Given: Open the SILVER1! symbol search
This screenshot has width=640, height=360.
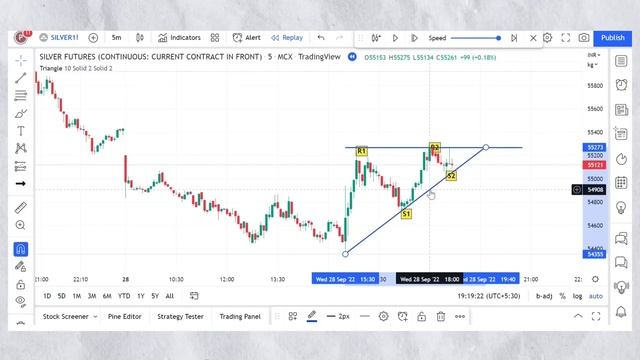Looking at the screenshot, I should 59,38.
